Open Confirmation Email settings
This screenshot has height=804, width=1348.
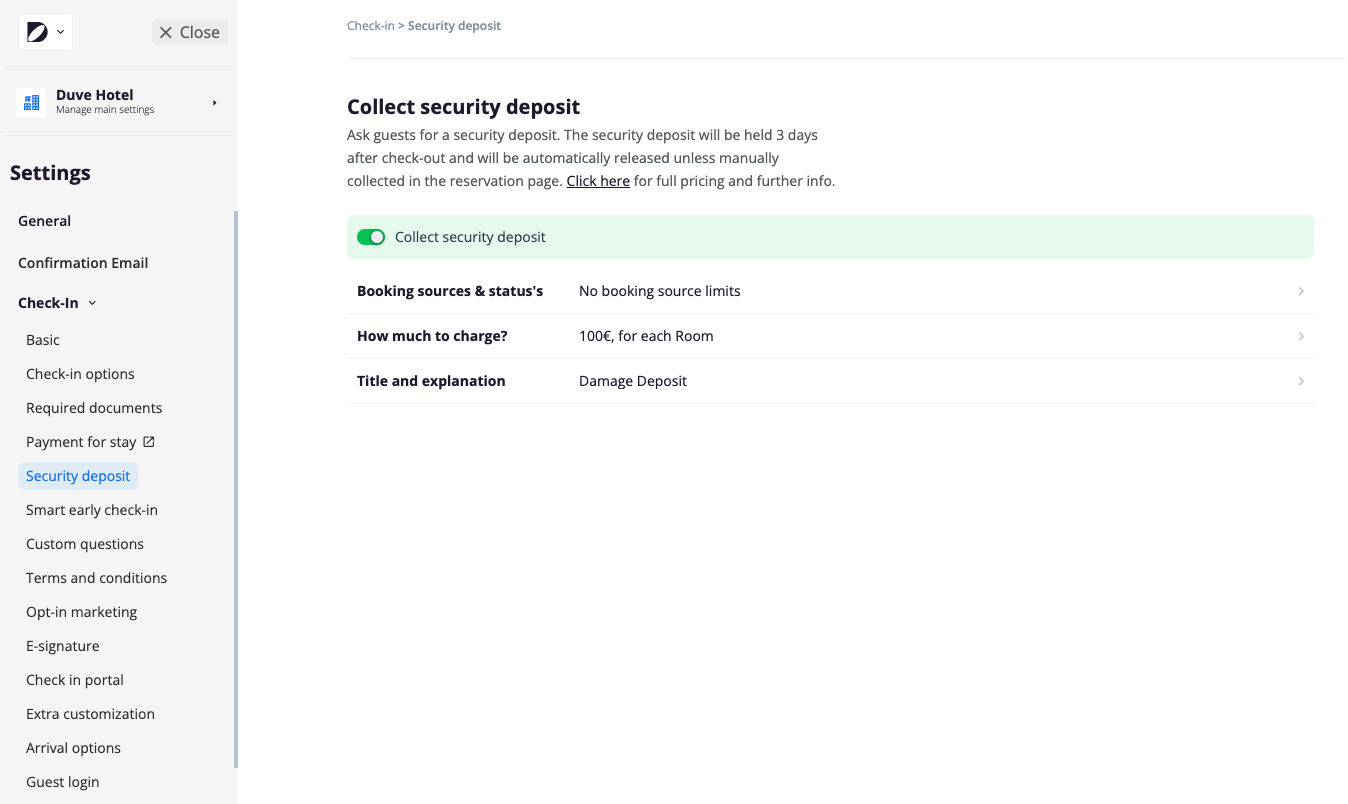point(83,263)
